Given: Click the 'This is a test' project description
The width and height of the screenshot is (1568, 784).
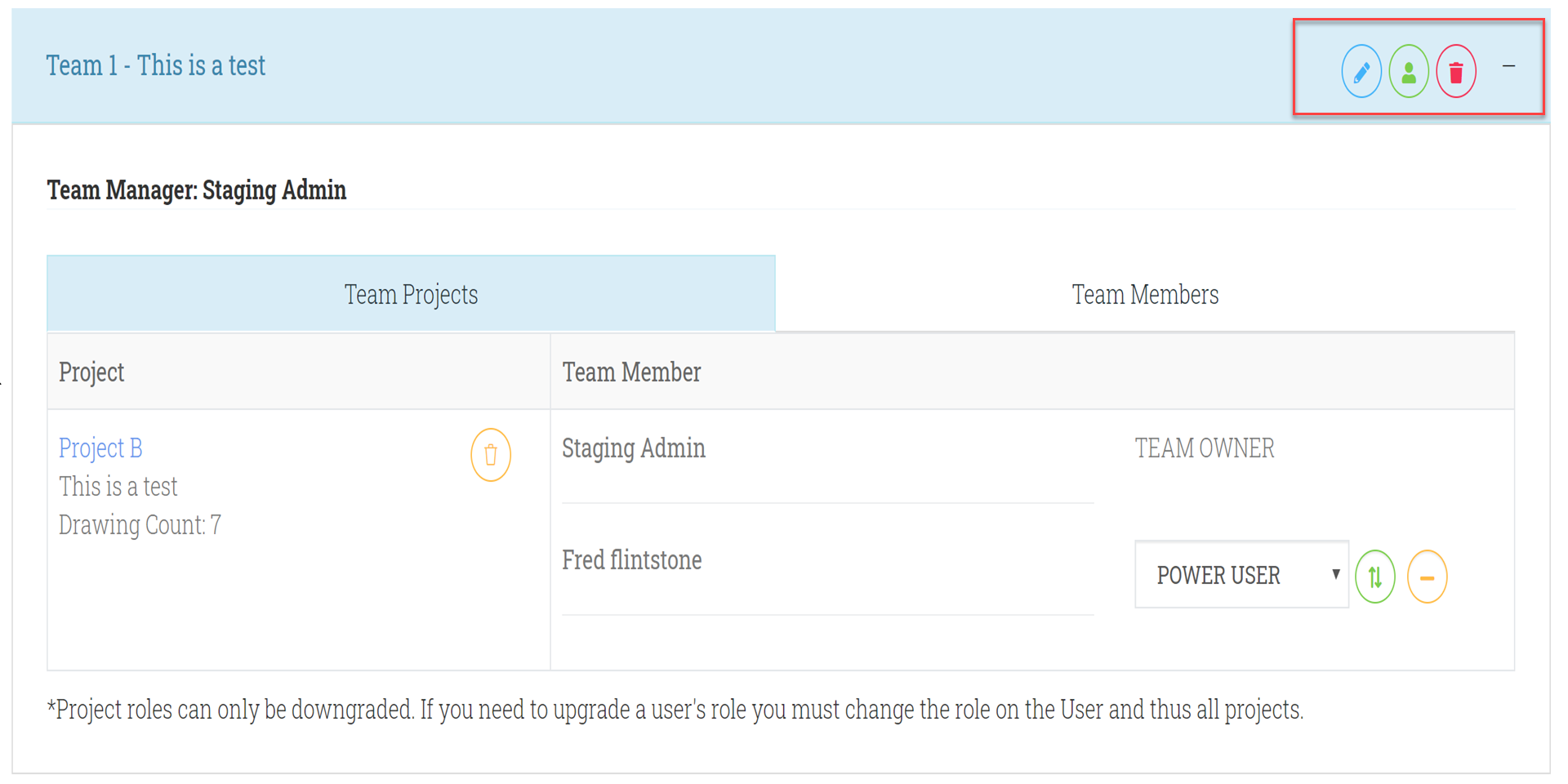Looking at the screenshot, I should click(x=118, y=487).
